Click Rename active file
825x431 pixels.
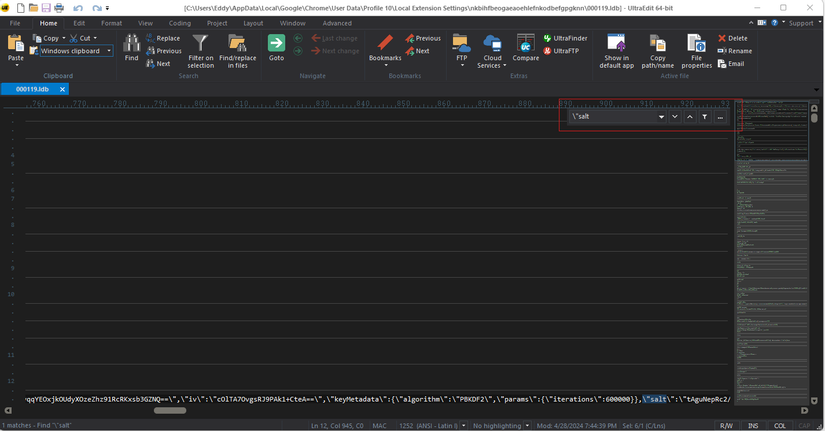click(735, 51)
